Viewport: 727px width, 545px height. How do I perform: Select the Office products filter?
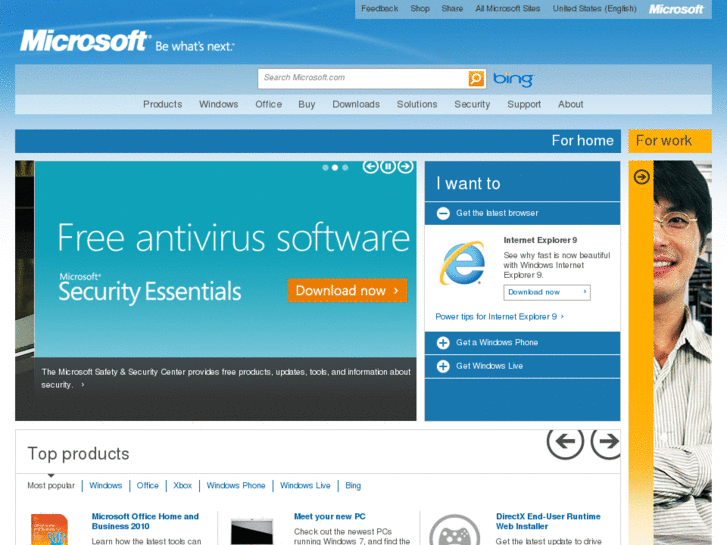click(147, 486)
